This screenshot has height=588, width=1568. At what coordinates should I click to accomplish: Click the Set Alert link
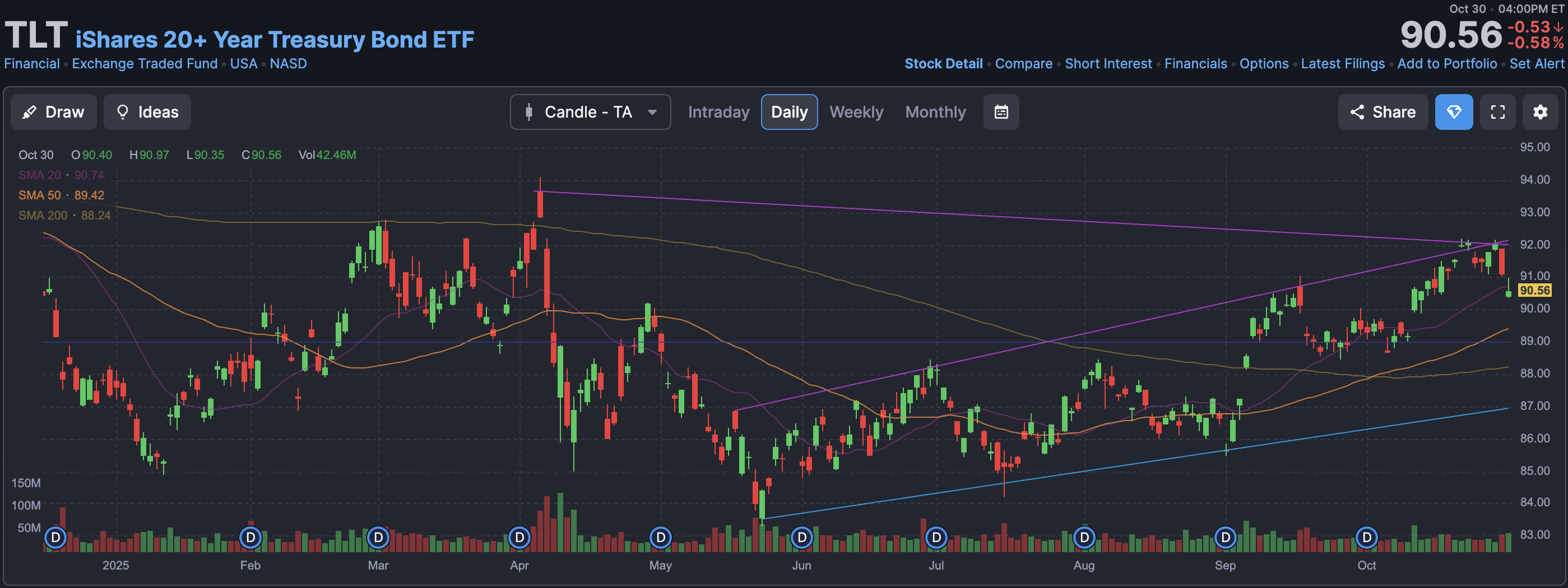tap(1537, 64)
